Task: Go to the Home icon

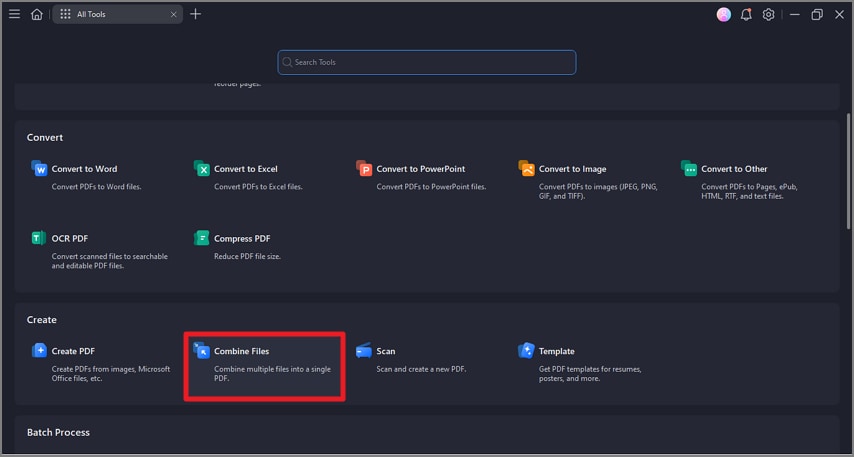Action: 37,15
